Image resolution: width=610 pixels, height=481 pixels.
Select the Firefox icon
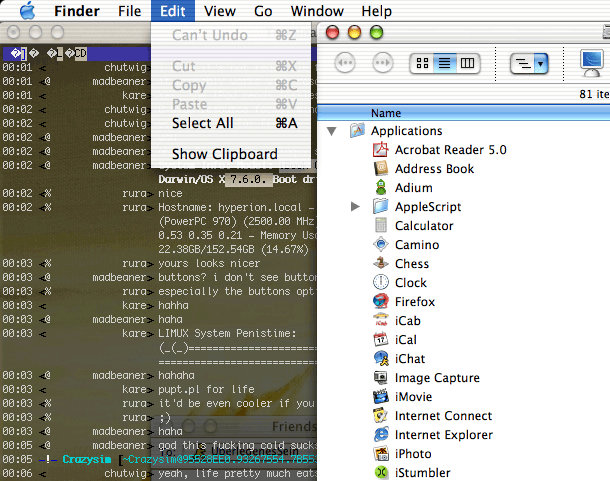tap(381, 301)
